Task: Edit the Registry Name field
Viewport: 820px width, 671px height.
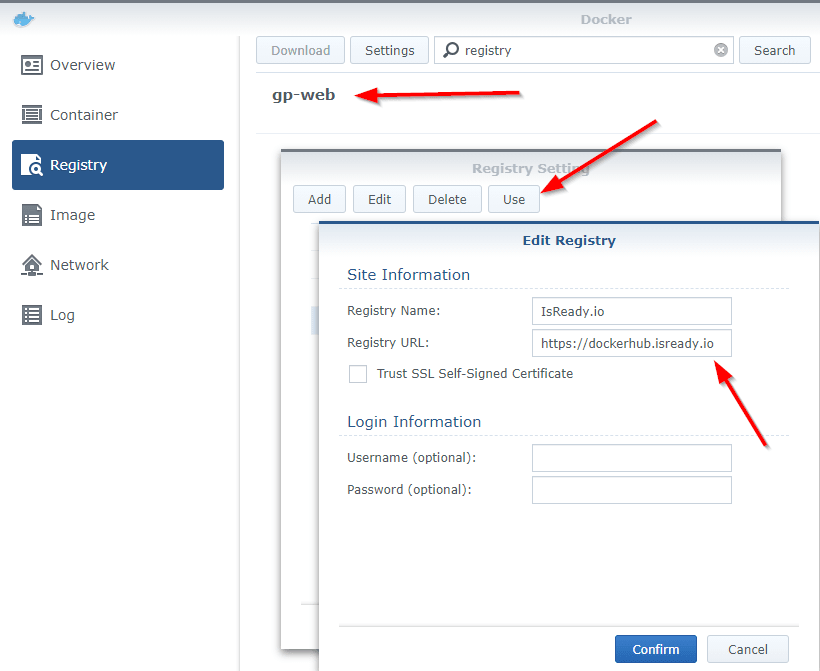Action: point(632,311)
